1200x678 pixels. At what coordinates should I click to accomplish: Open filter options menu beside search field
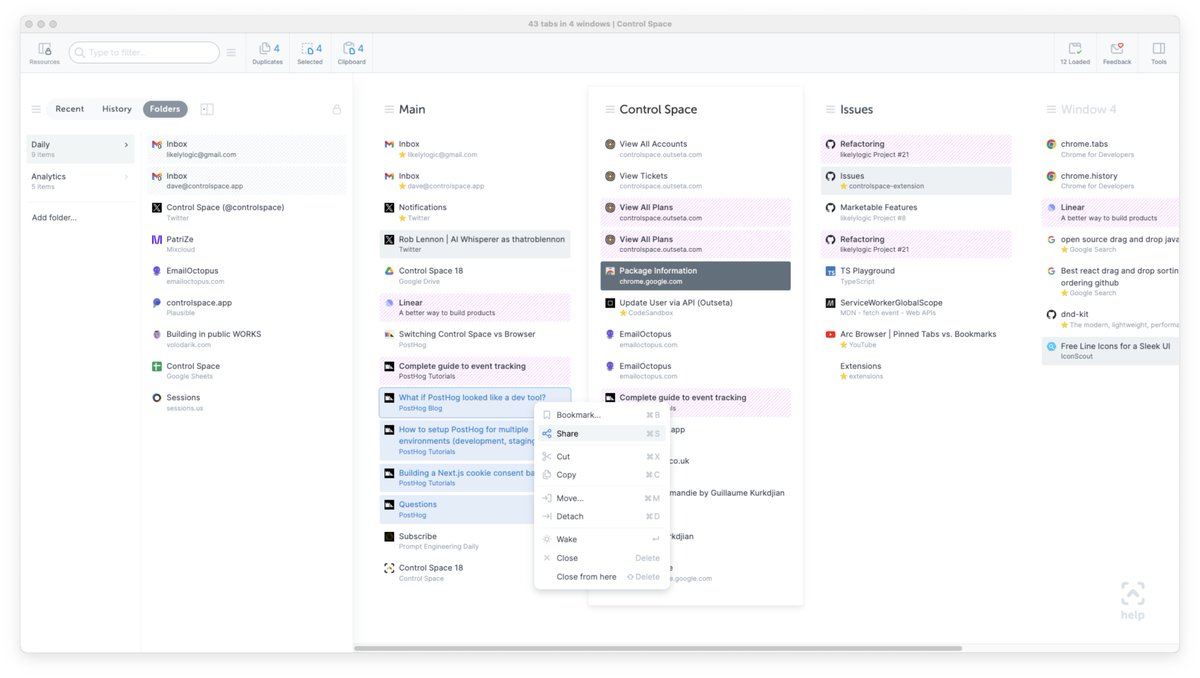point(231,52)
